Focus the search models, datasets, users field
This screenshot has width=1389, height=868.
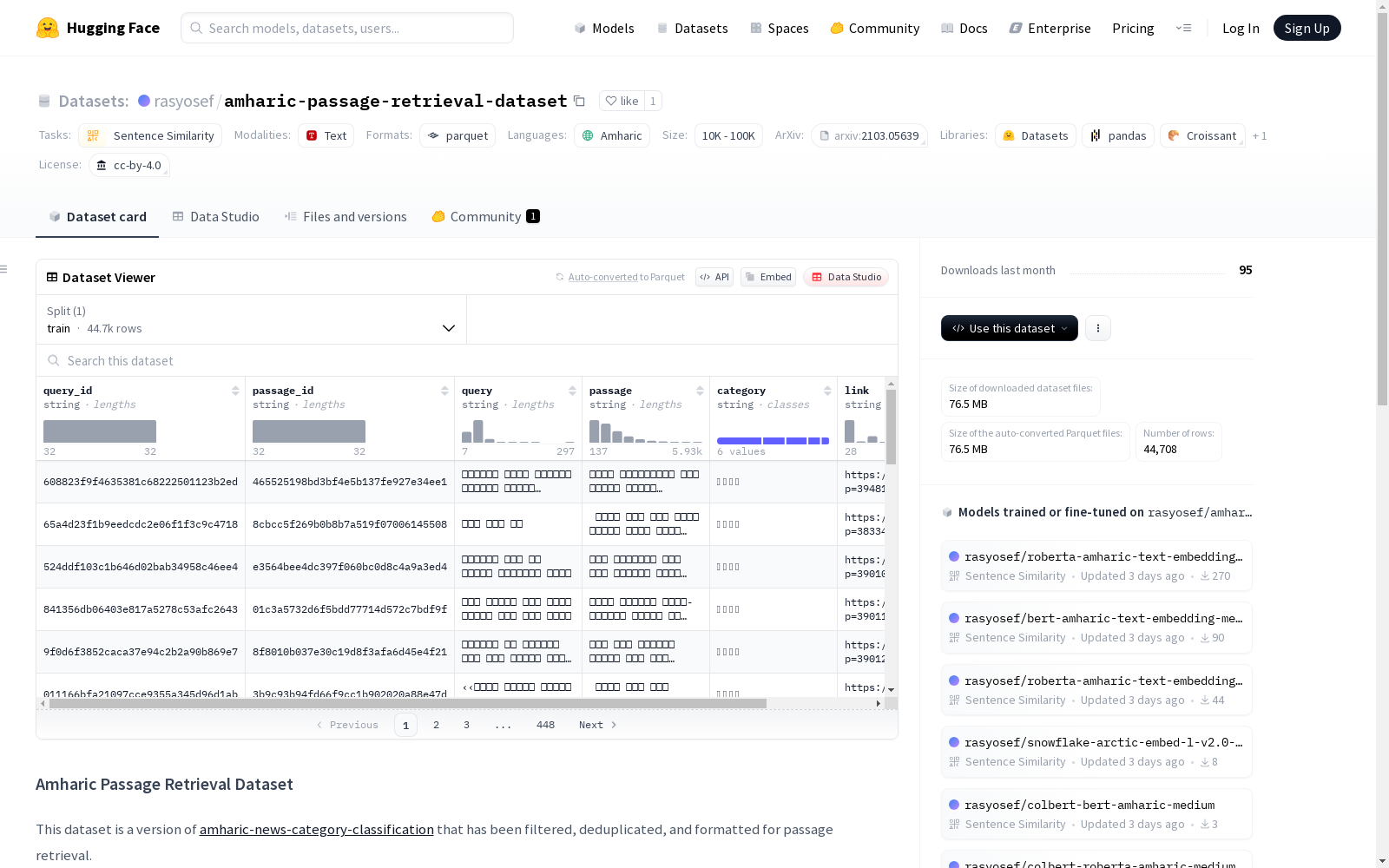[347, 28]
